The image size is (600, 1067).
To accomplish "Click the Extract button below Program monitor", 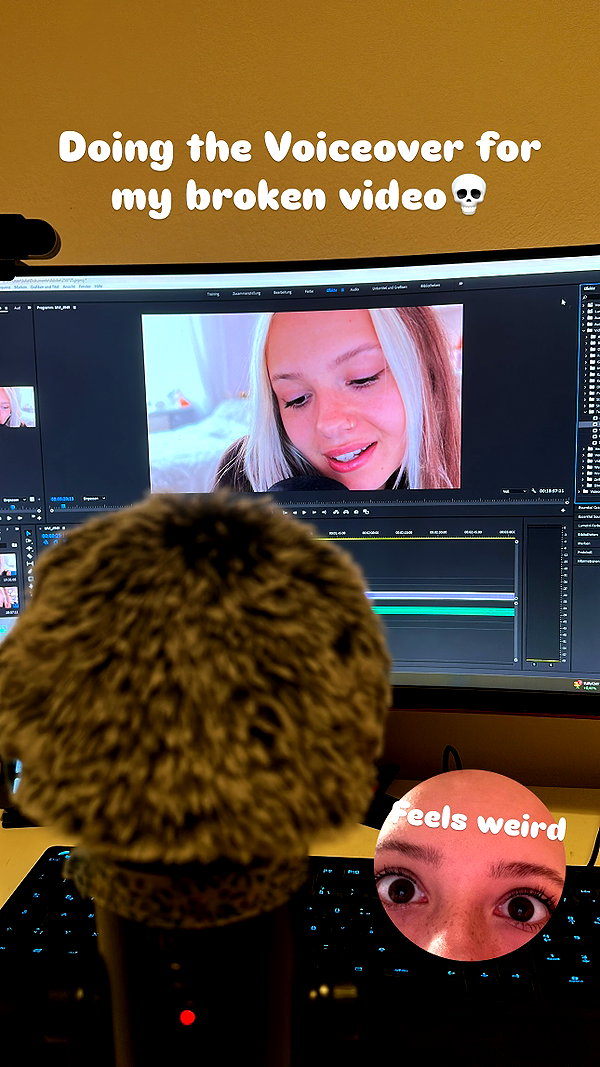I will pyautogui.click(x=346, y=512).
